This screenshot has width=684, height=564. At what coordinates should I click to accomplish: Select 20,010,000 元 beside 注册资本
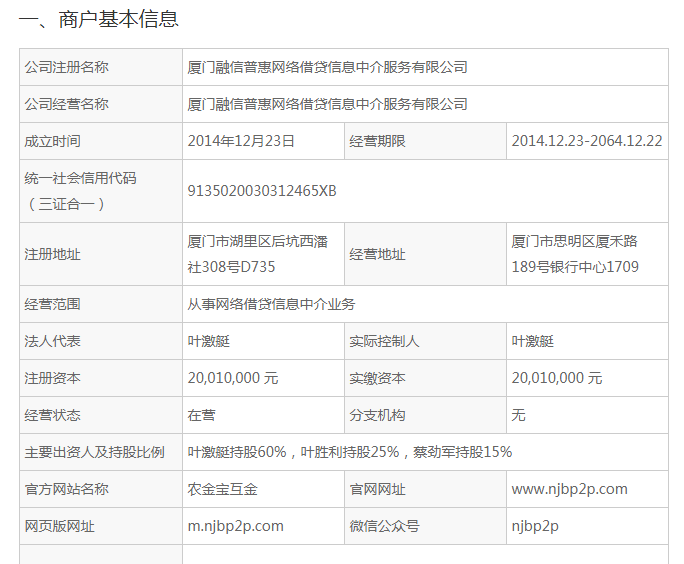pos(233,378)
